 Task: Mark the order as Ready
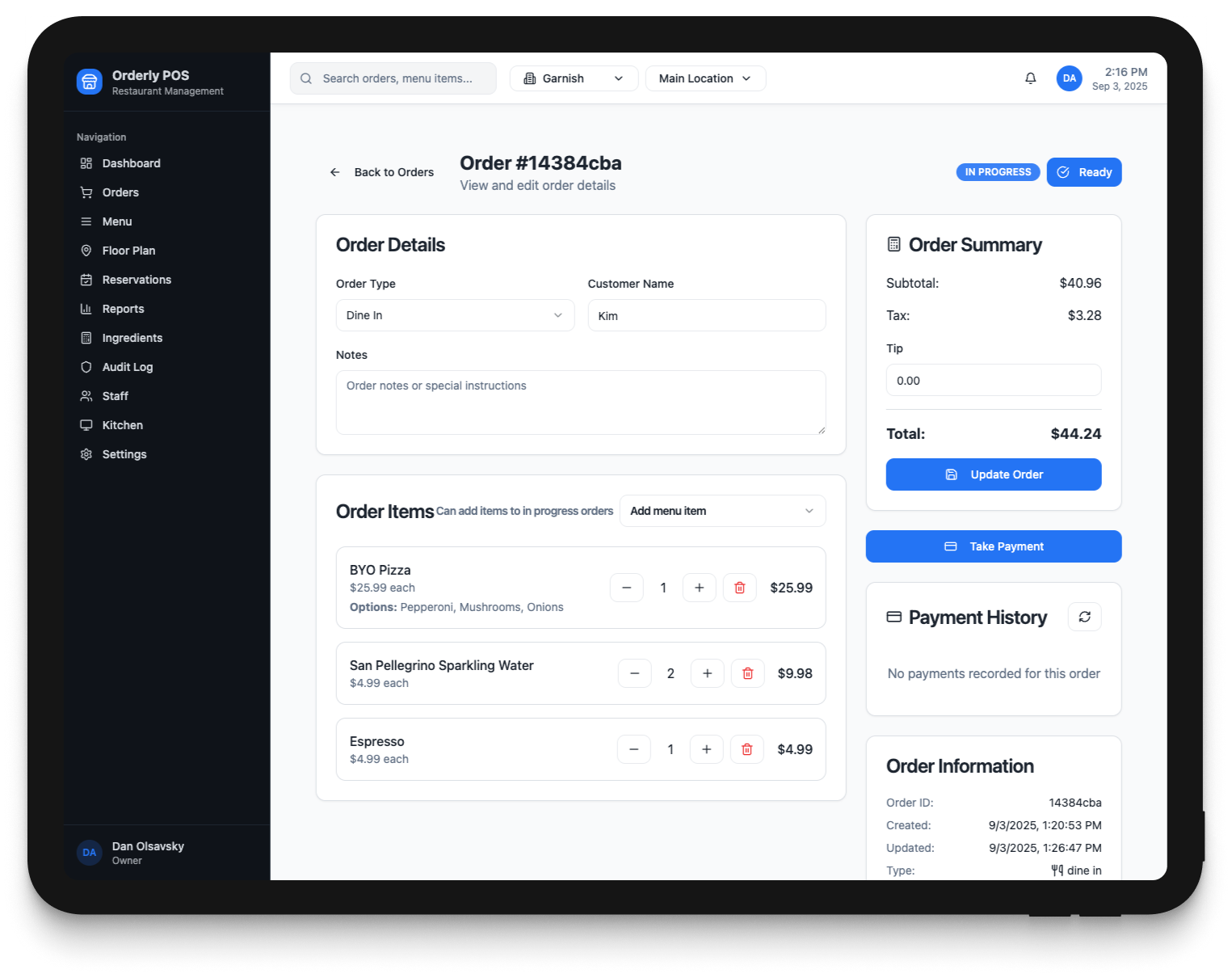tap(1083, 172)
